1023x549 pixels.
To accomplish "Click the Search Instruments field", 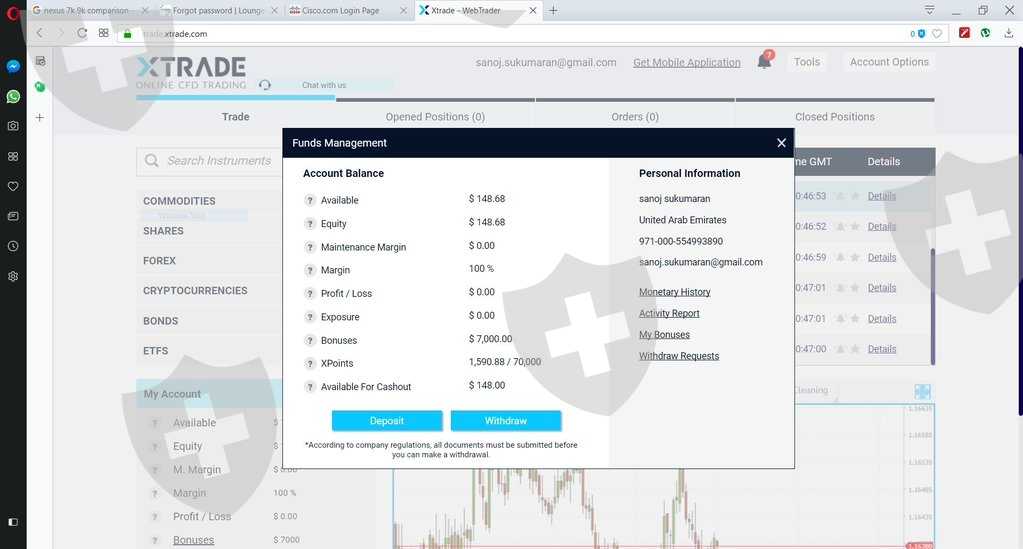I will coord(210,161).
